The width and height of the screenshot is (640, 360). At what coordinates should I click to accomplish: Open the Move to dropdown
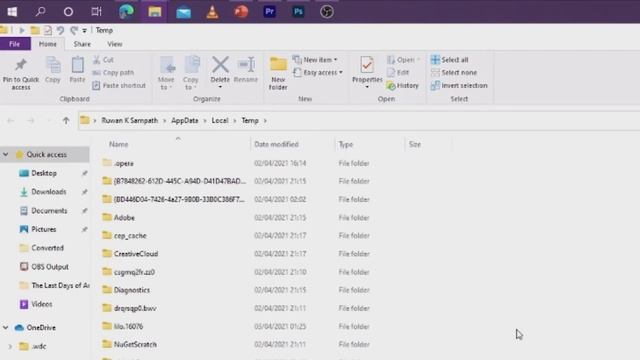[x=166, y=83]
